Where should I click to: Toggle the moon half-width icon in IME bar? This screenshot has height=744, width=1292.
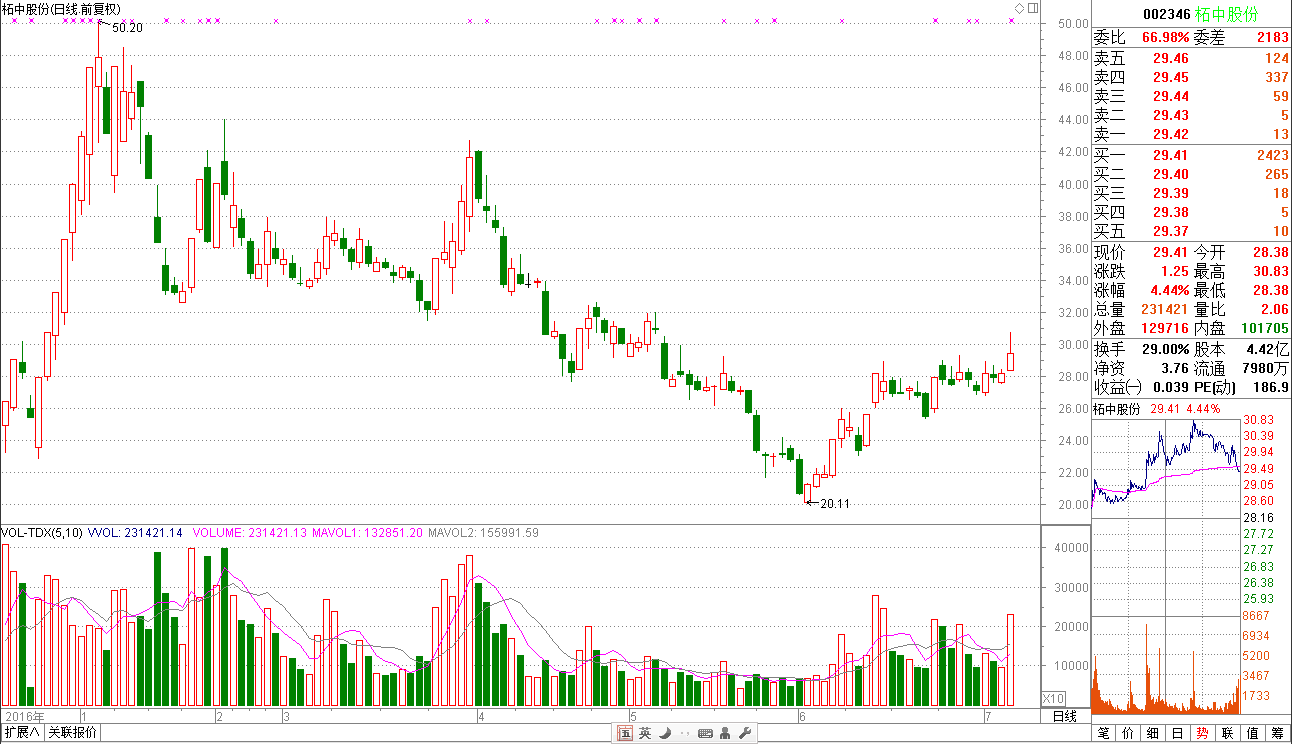[x=664, y=733]
